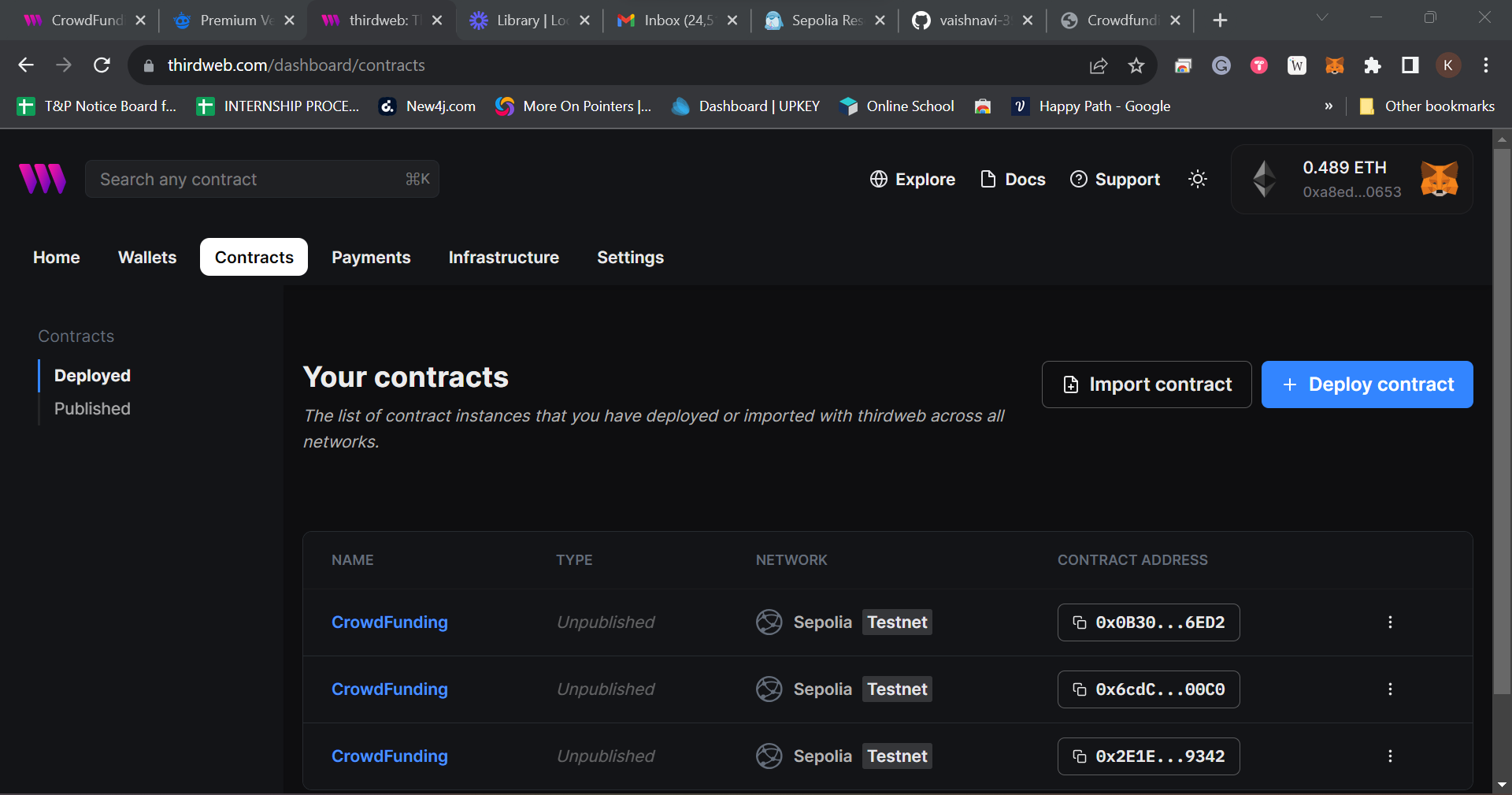Open the W extension icon
Image resolution: width=1512 pixels, height=795 pixels.
click(1297, 65)
